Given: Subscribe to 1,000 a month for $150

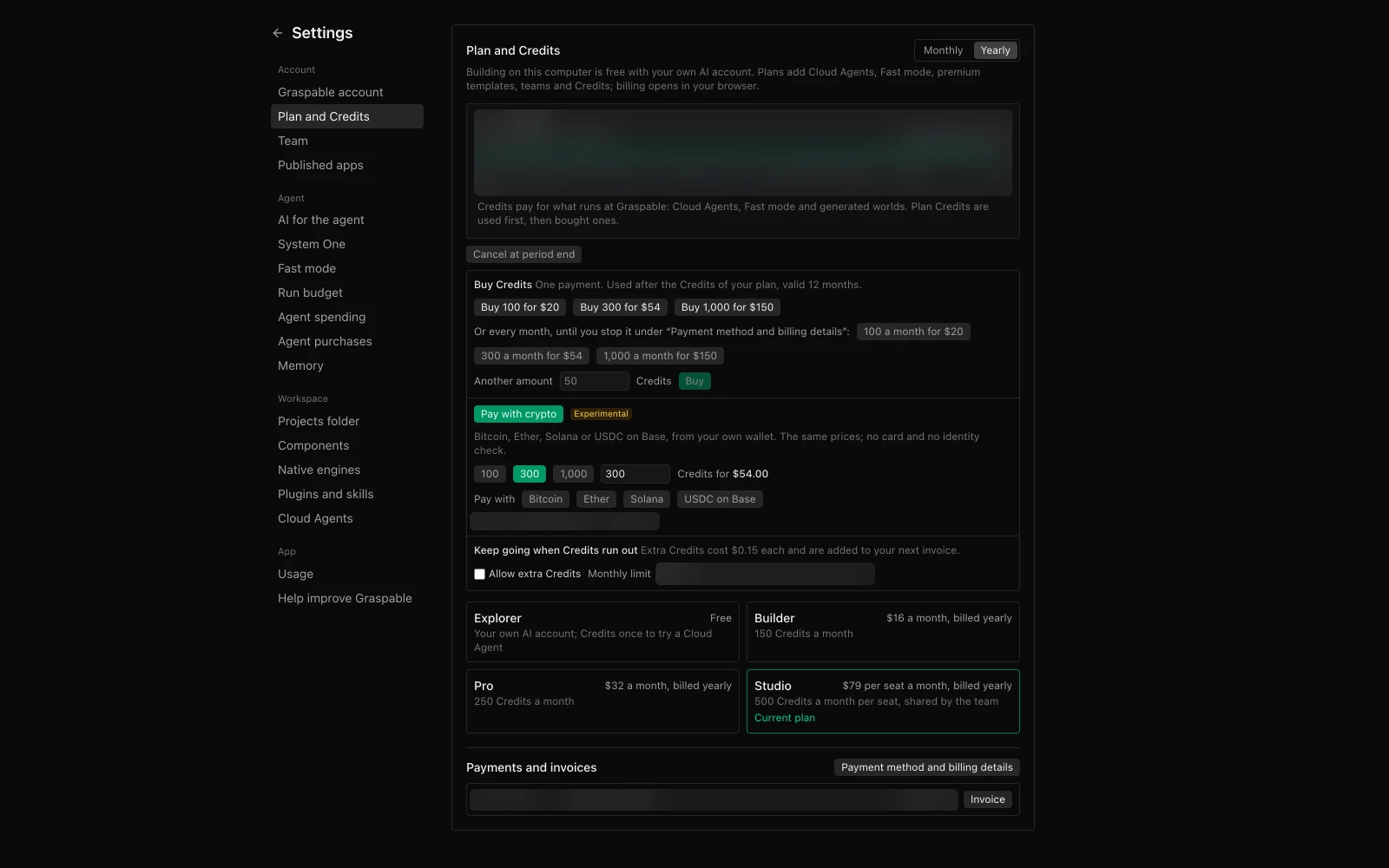Looking at the screenshot, I should (x=660, y=356).
